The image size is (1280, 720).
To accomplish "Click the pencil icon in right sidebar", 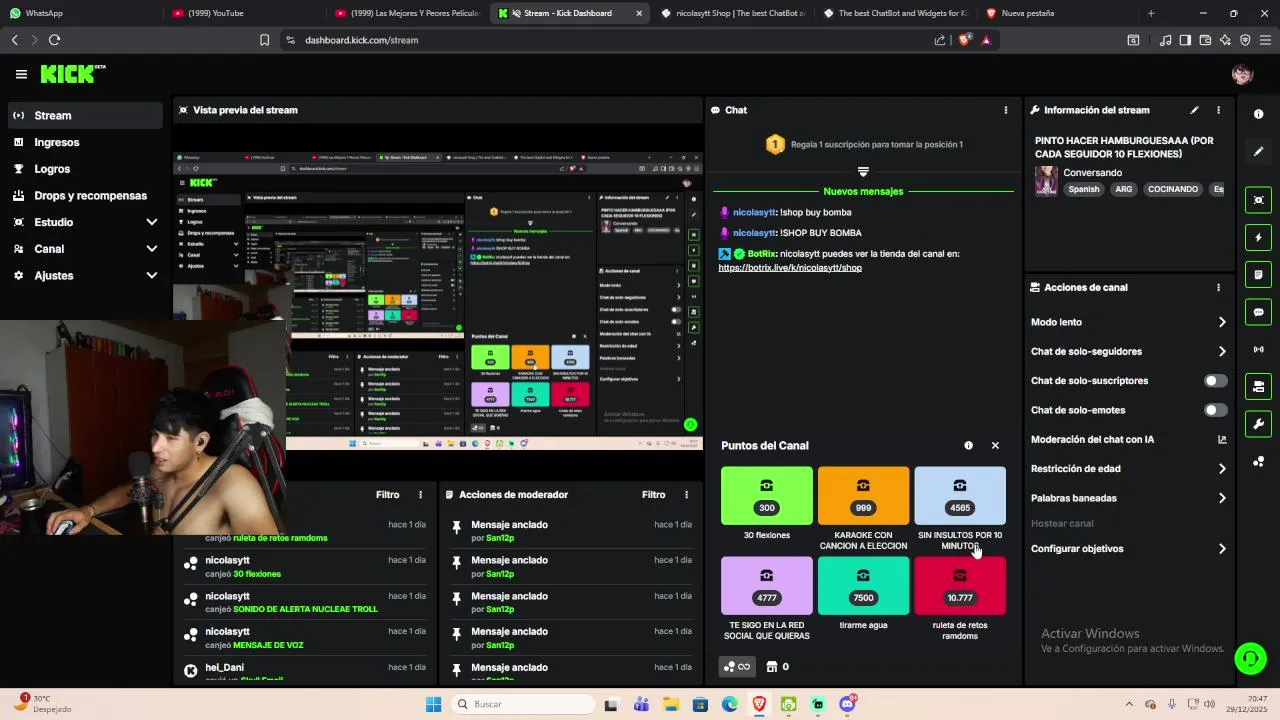I will click(x=1259, y=152).
